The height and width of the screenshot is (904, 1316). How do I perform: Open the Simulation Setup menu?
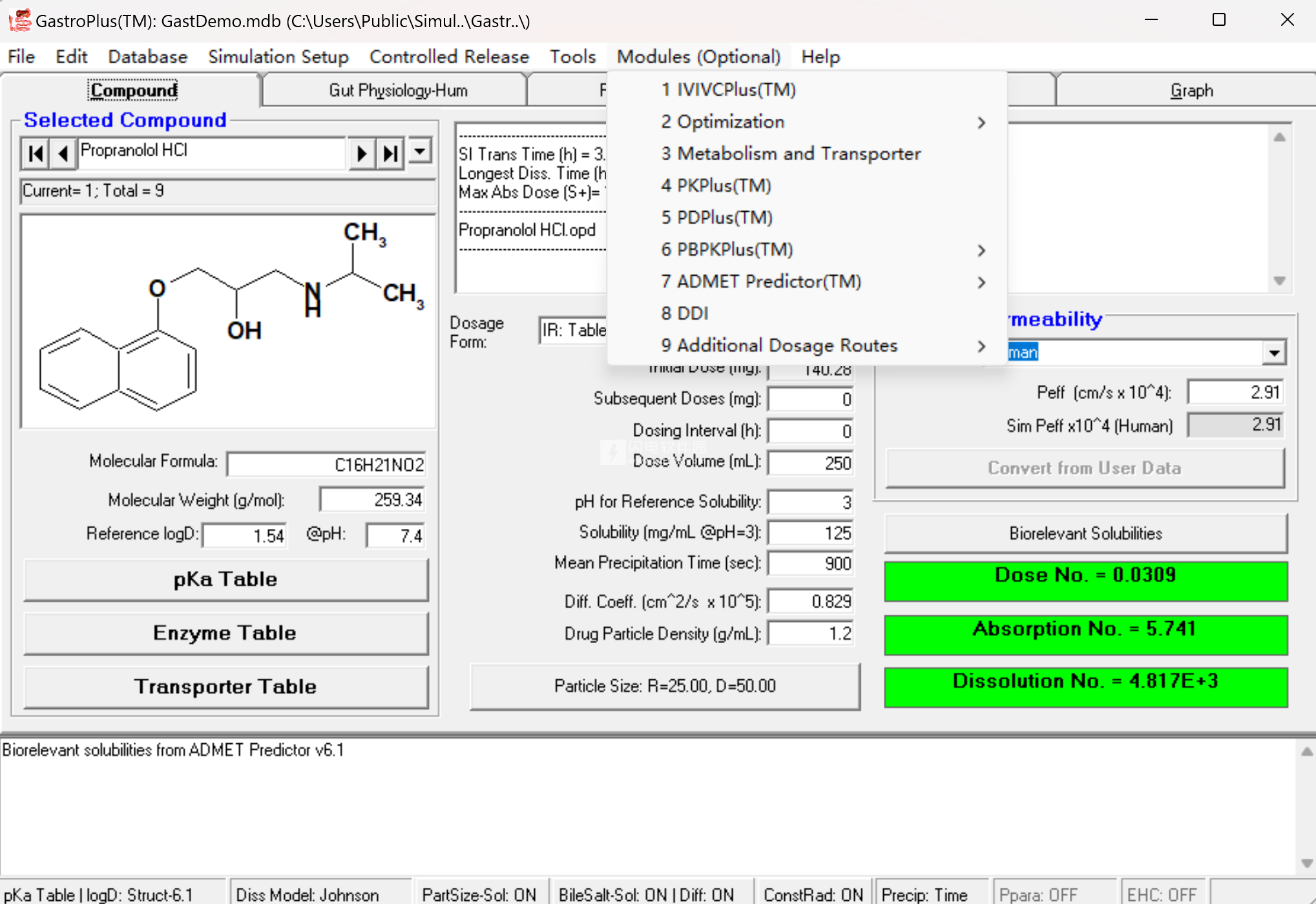278,57
